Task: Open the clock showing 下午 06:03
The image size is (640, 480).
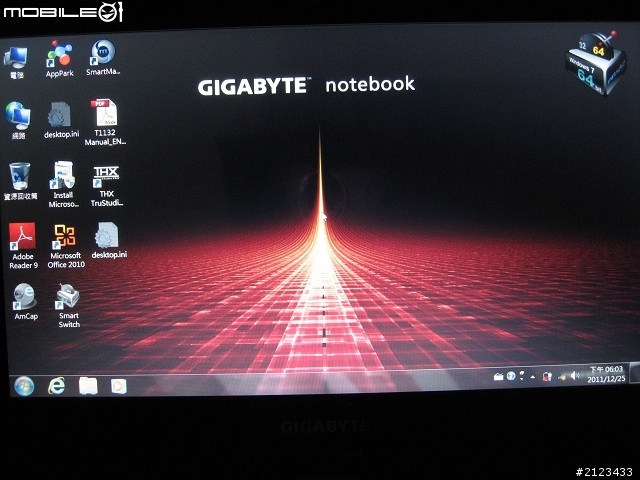Action: (606, 374)
